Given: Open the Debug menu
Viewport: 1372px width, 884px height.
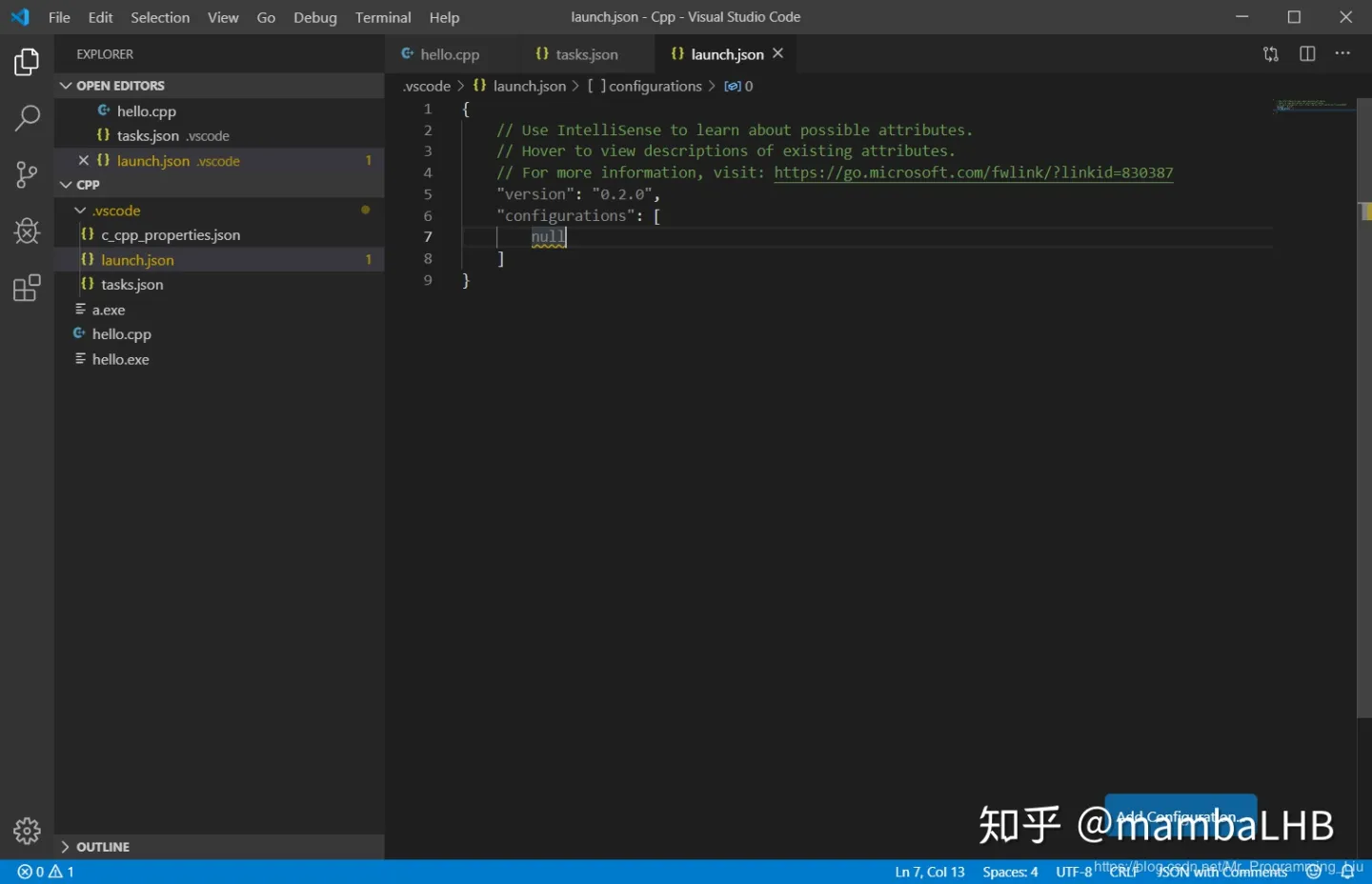Looking at the screenshot, I should [x=314, y=17].
